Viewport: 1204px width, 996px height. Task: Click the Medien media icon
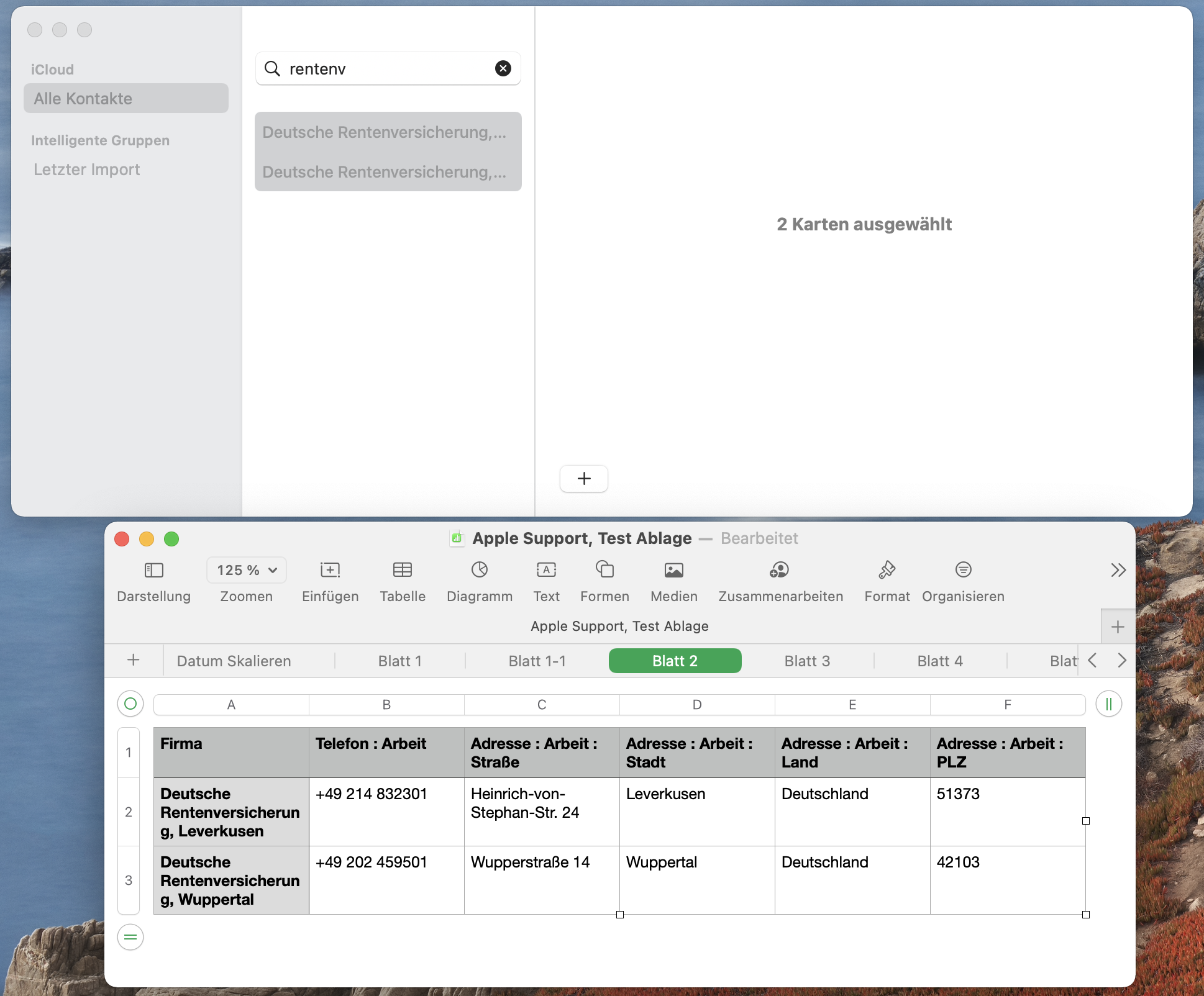(673, 570)
